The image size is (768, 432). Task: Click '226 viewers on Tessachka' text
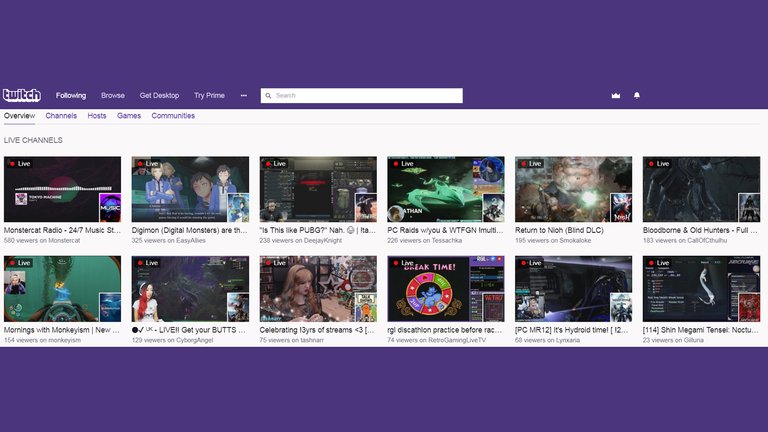(x=425, y=240)
